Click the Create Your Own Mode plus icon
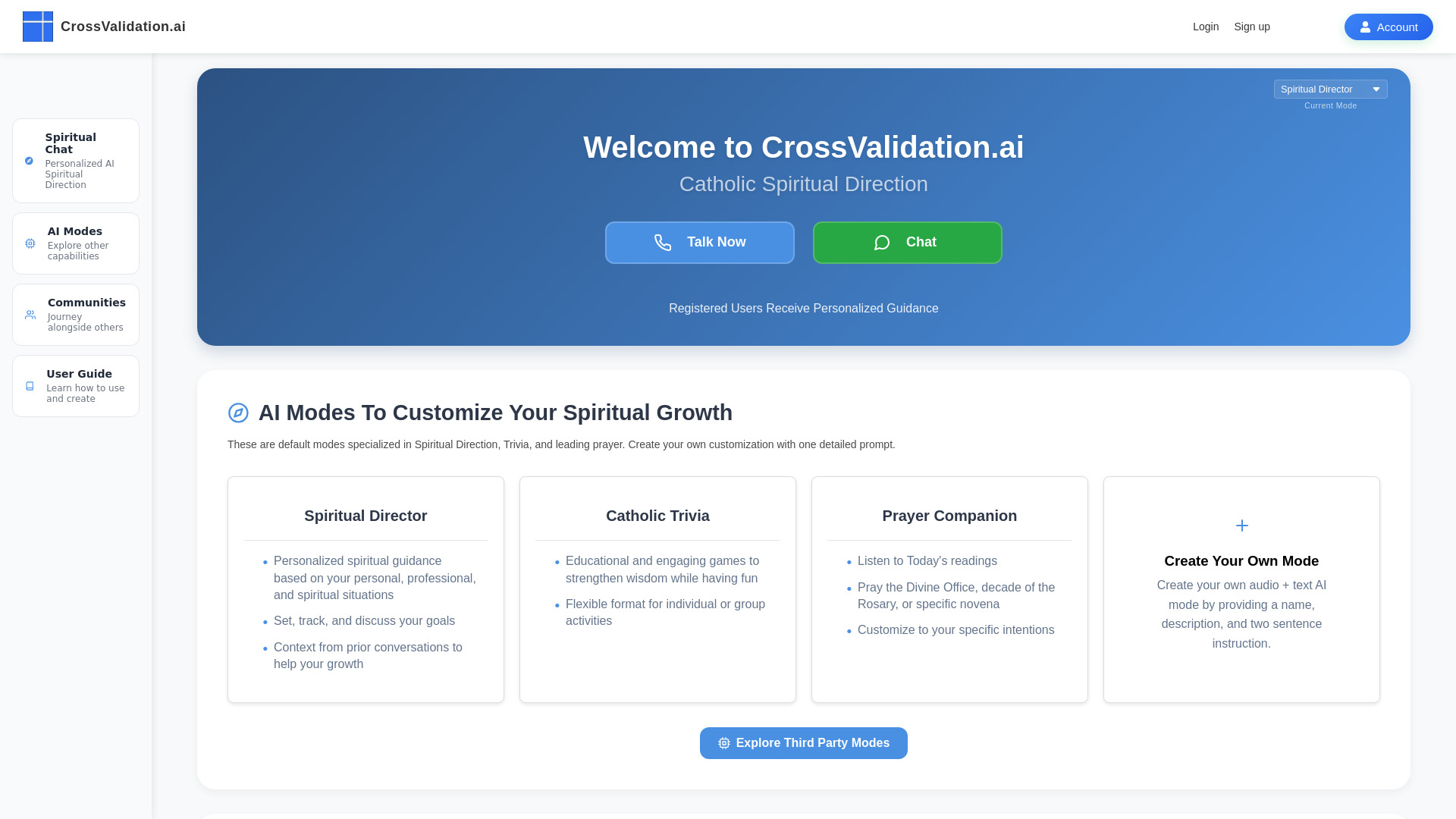The image size is (1456, 819). (1241, 525)
